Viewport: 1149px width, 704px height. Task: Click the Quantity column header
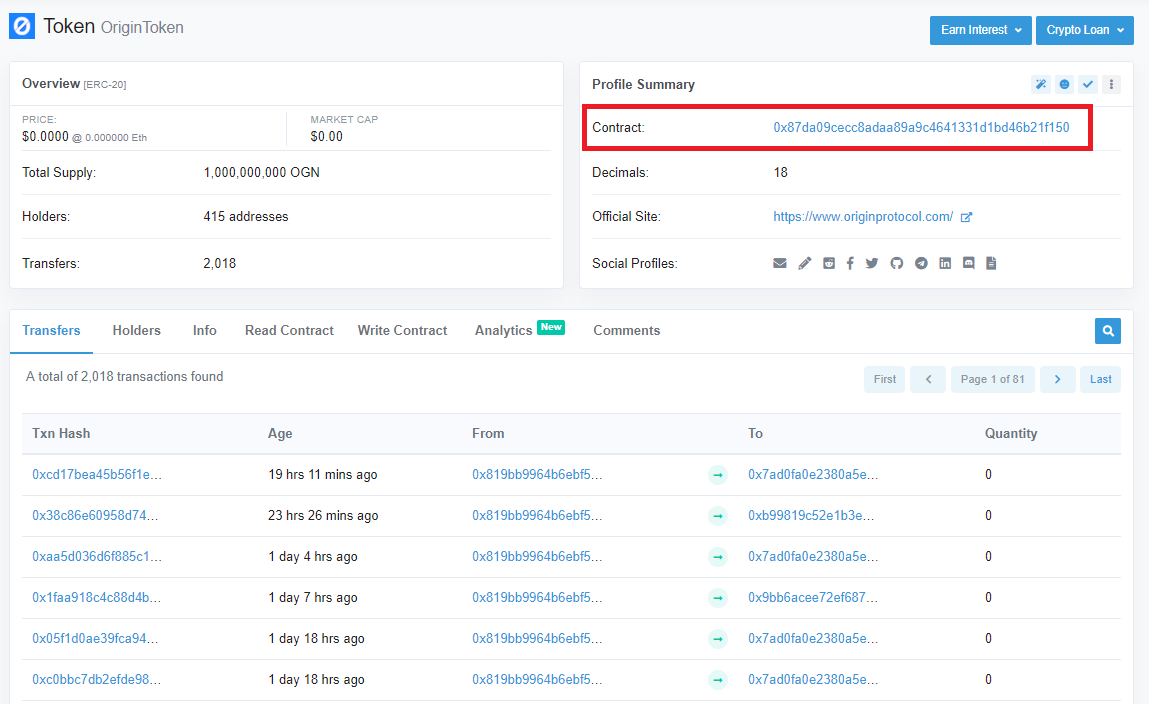point(1011,434)
